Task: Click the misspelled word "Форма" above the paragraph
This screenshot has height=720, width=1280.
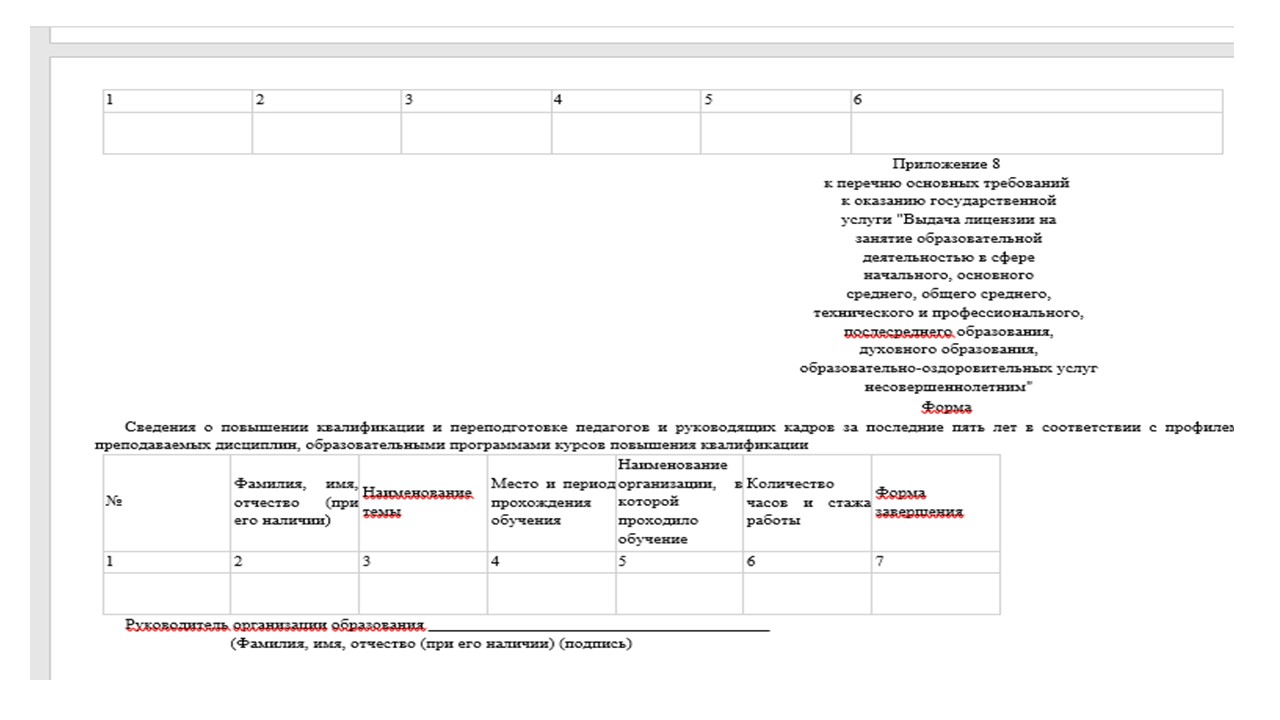Action: tap(947, 408)
